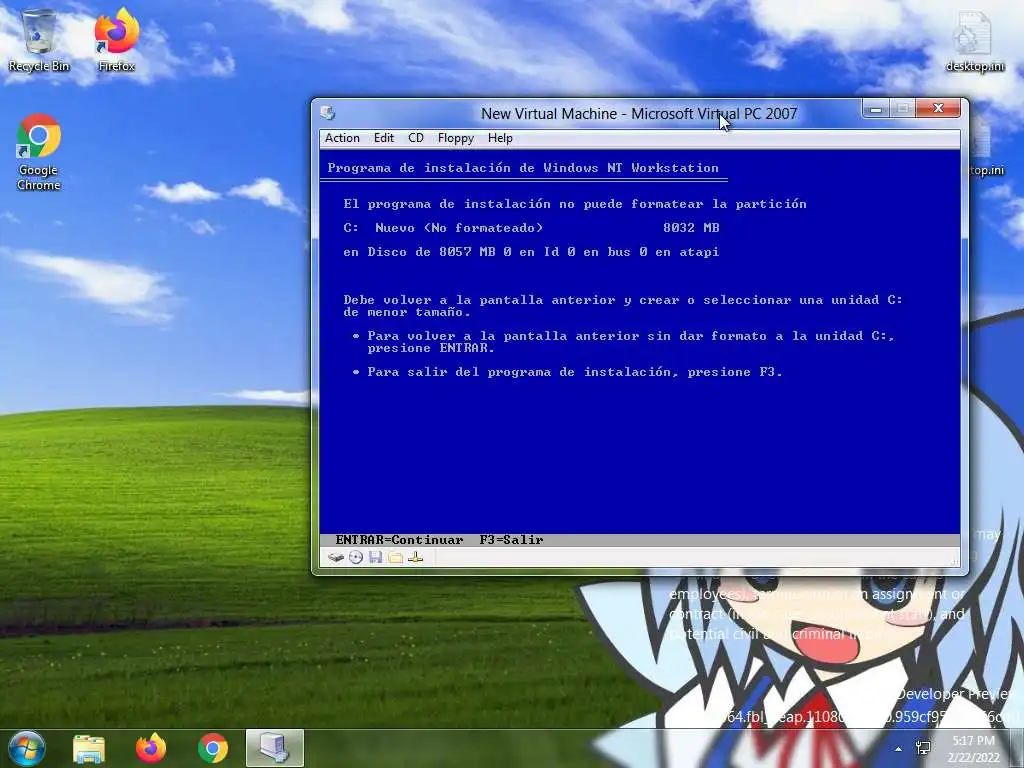This screenshot has height=768, width=1024.
Task: Click the CD drive status icon
Action: (356, 557)
